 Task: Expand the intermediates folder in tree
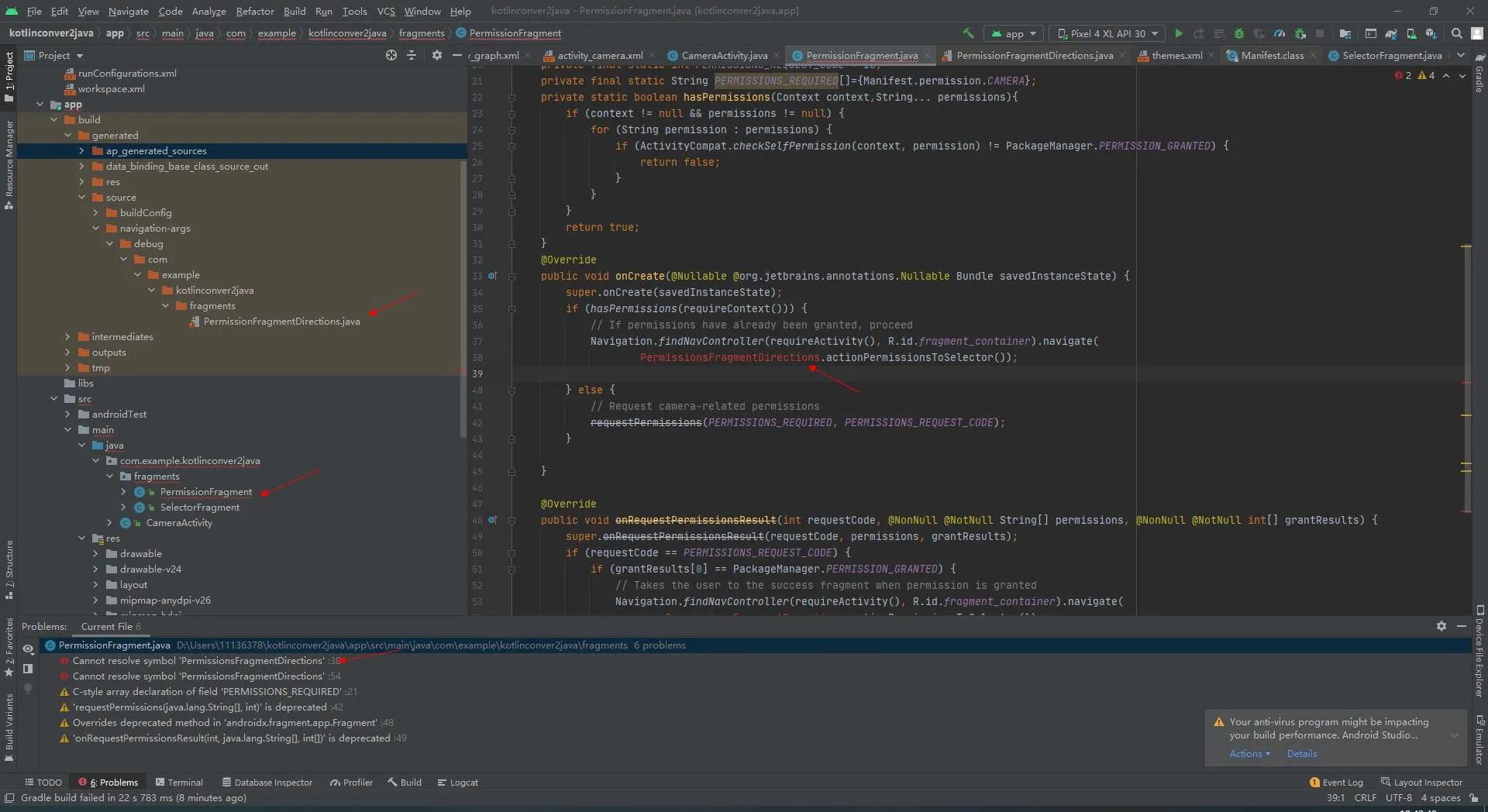pyautogui.click(x=67, y=337)
